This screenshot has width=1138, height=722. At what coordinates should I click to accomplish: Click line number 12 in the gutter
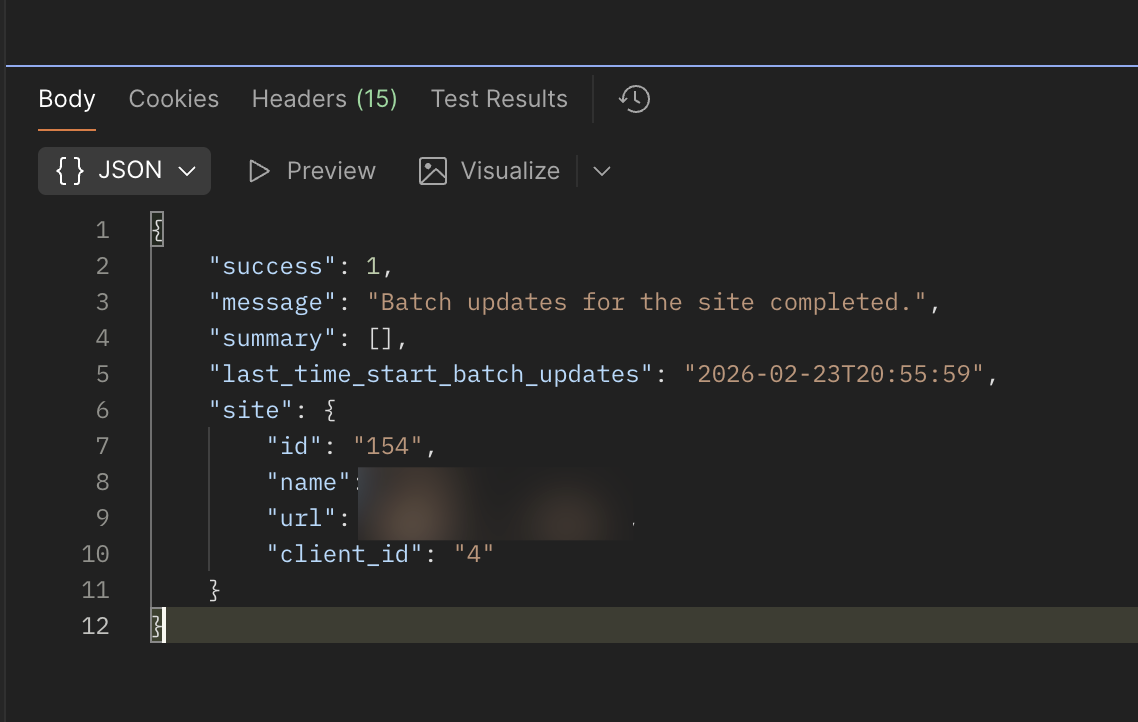96,626
